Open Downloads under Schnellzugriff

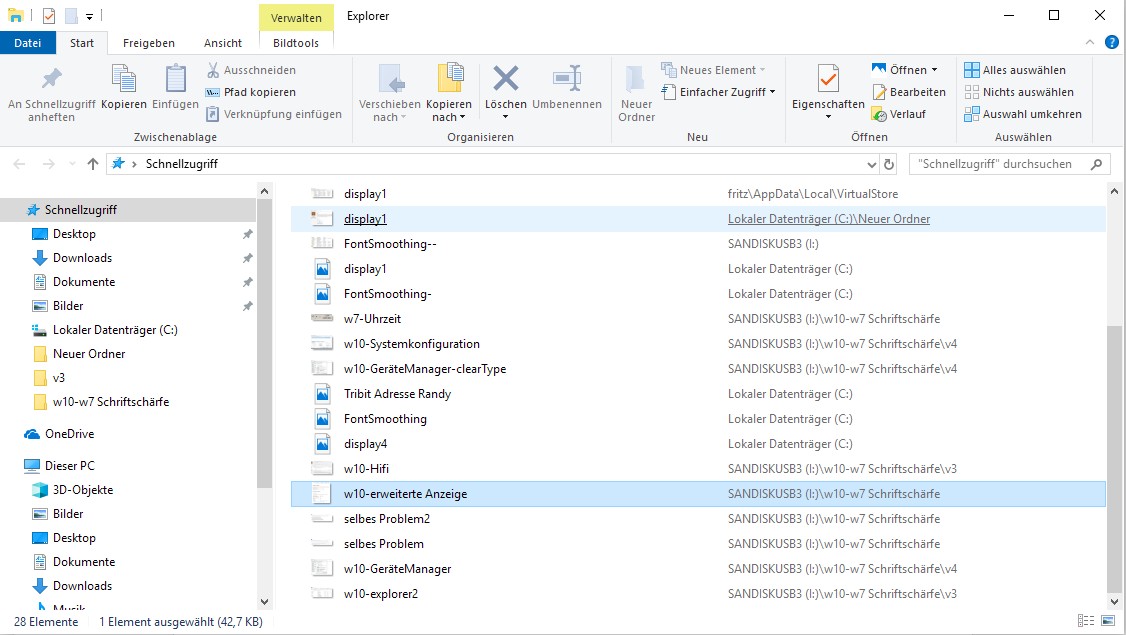tap(82, 258)
